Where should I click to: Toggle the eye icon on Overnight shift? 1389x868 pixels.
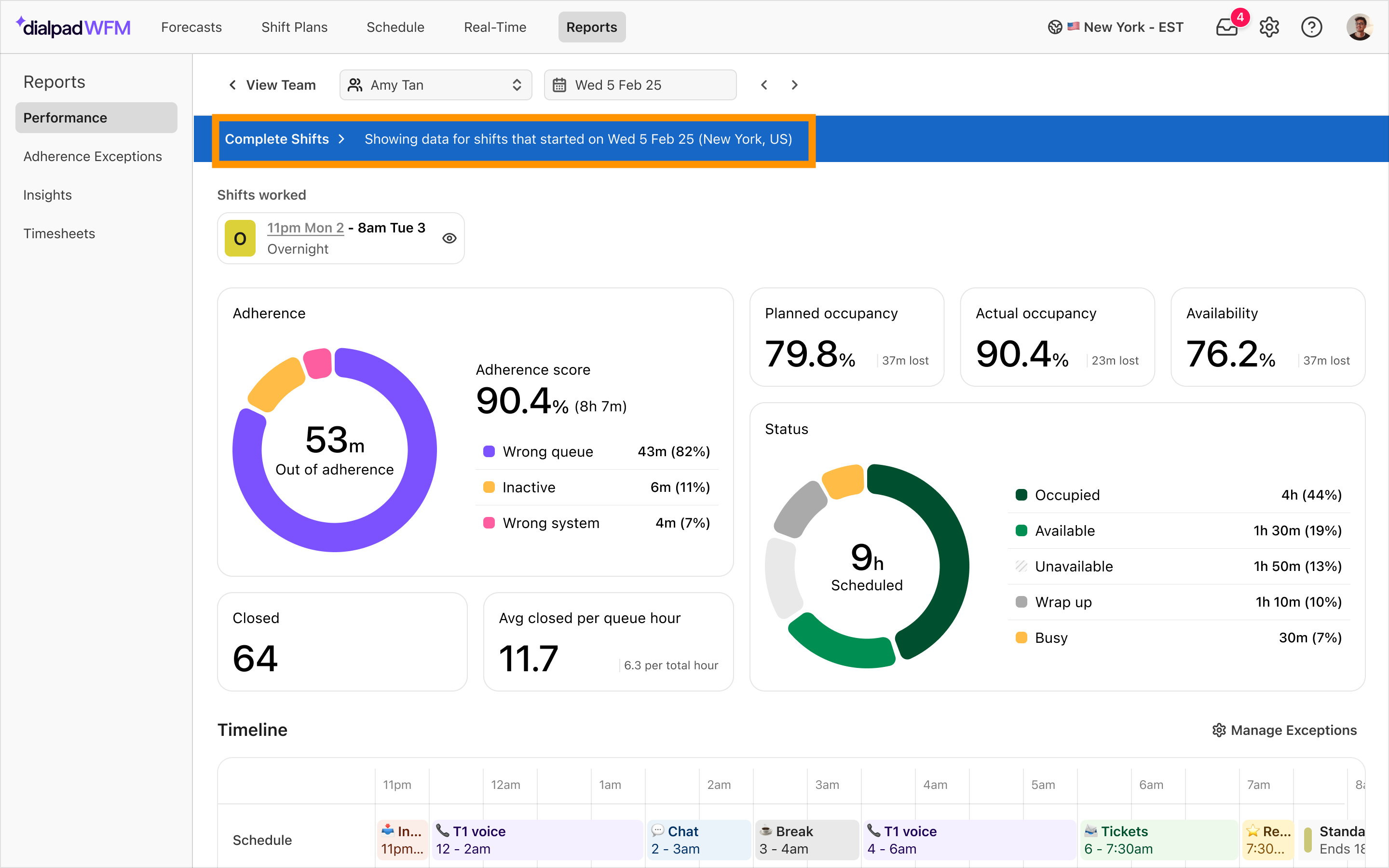click(449, 238)
